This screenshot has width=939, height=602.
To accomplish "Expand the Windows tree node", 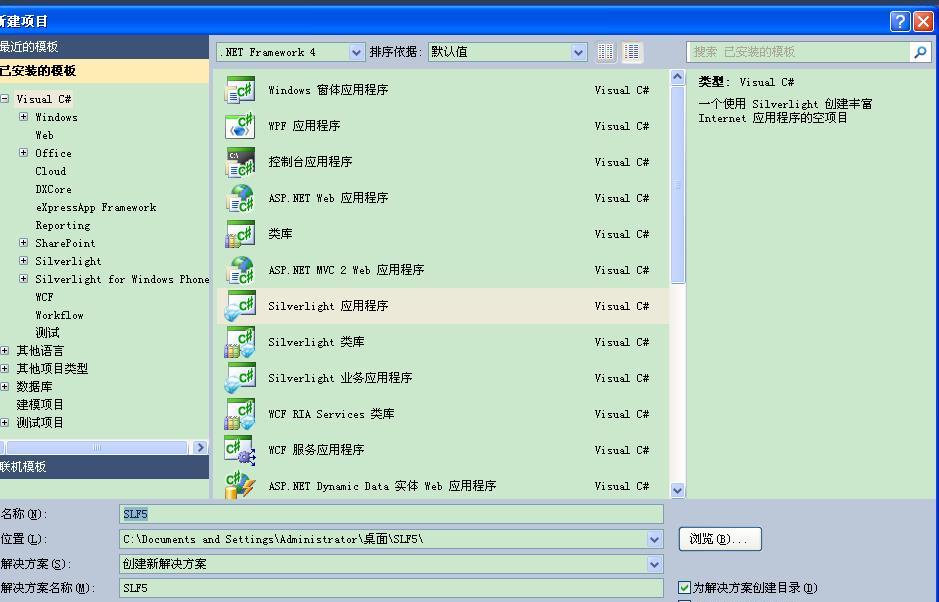I will tap(23, 117).
